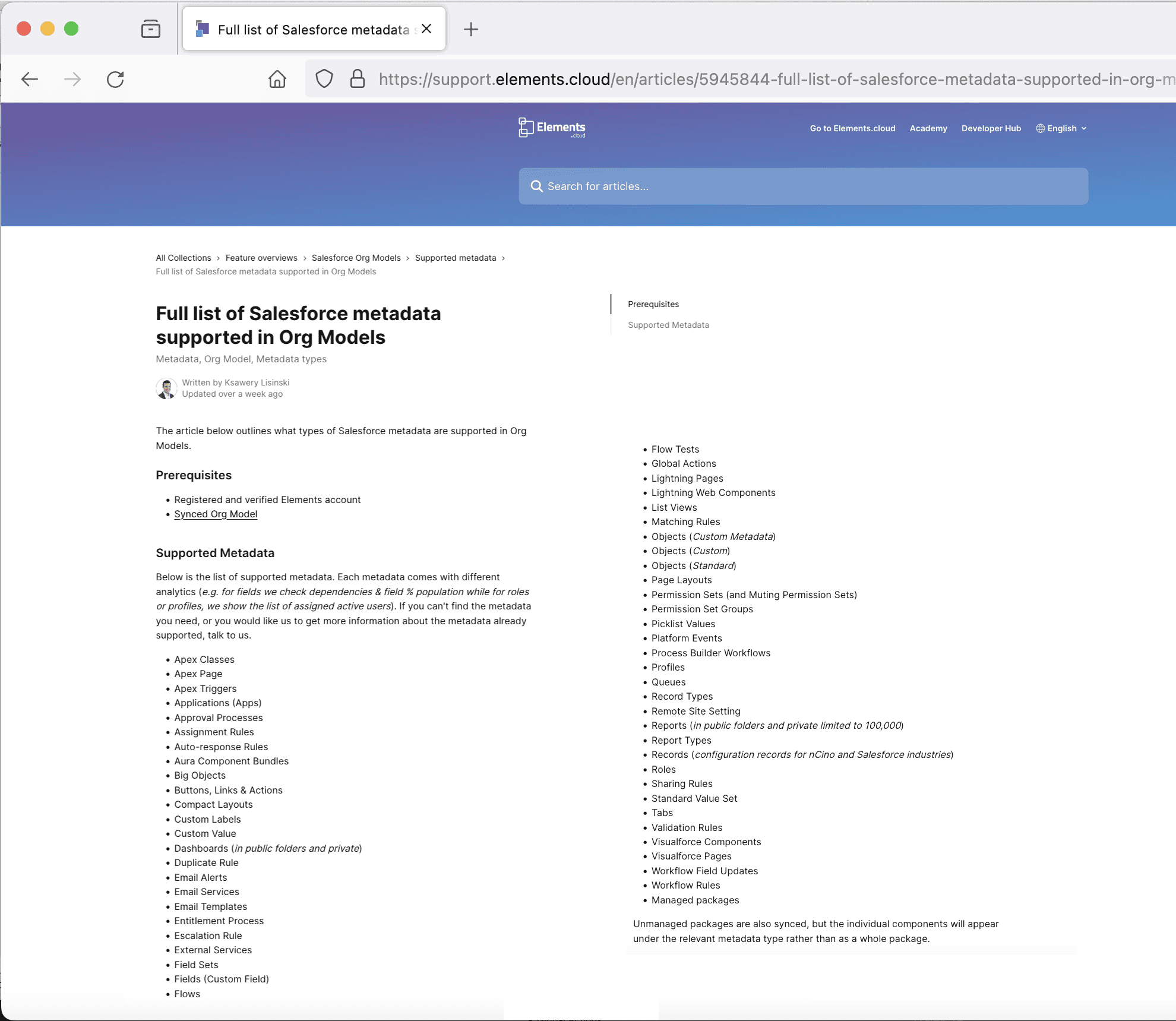Go to Feature overviews breadcrumb
This screenshot has height=1021, width=1176.
(261, 258)
